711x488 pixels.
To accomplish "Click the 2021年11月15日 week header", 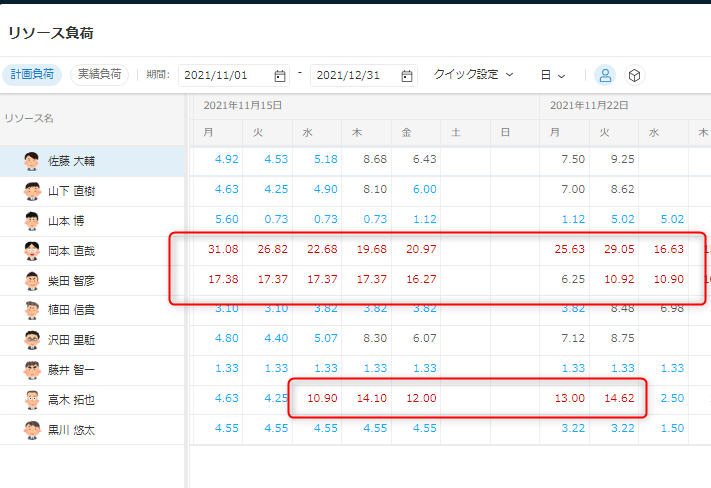I will 243,105.
